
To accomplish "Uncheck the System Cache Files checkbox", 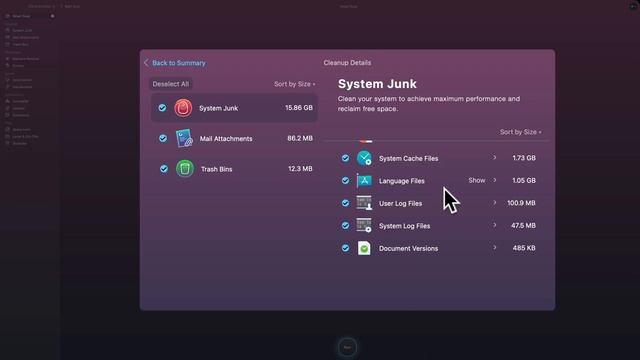I will click(x=345, y=158).
